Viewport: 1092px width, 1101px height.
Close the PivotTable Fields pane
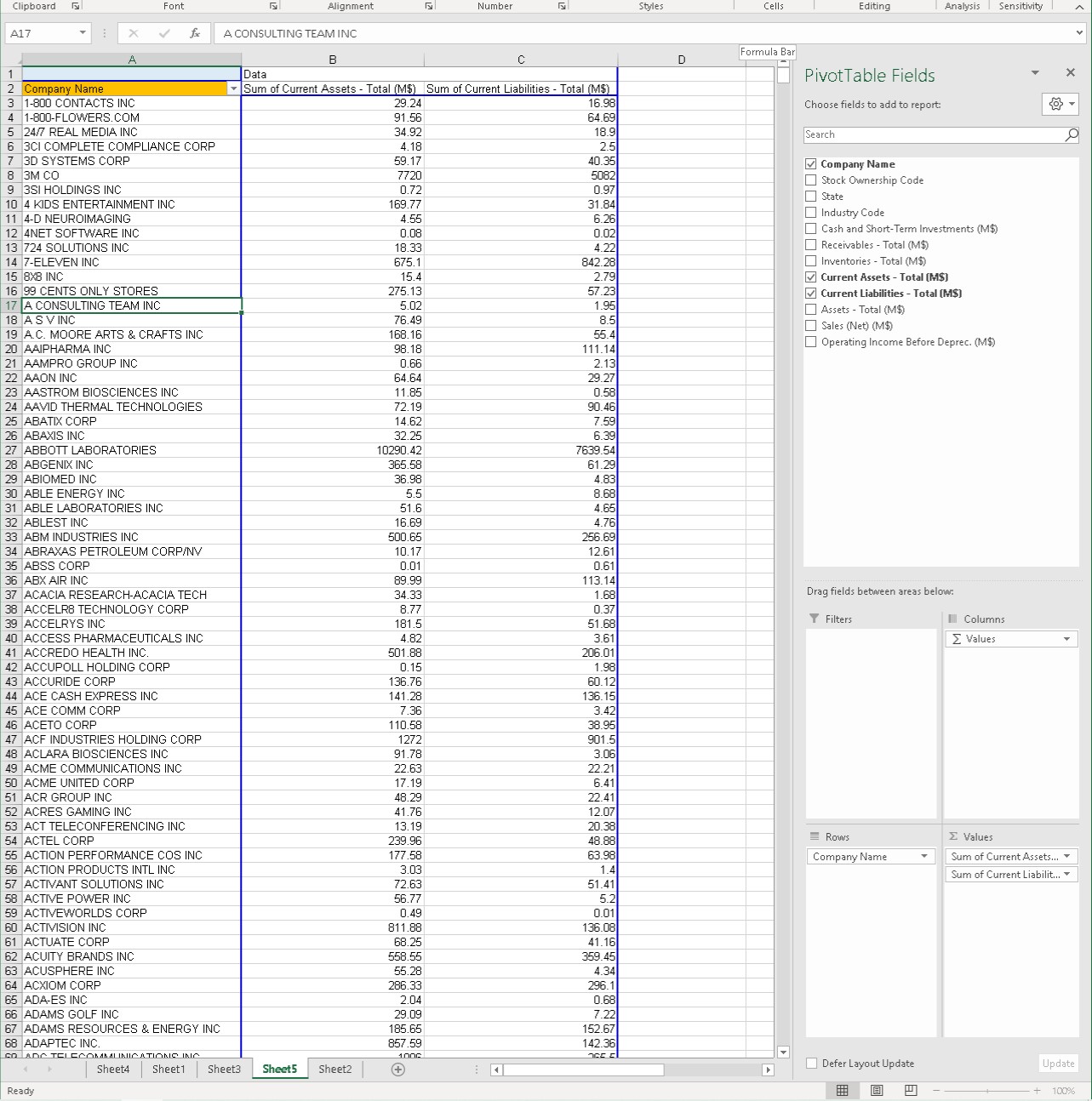point(1071,71)
